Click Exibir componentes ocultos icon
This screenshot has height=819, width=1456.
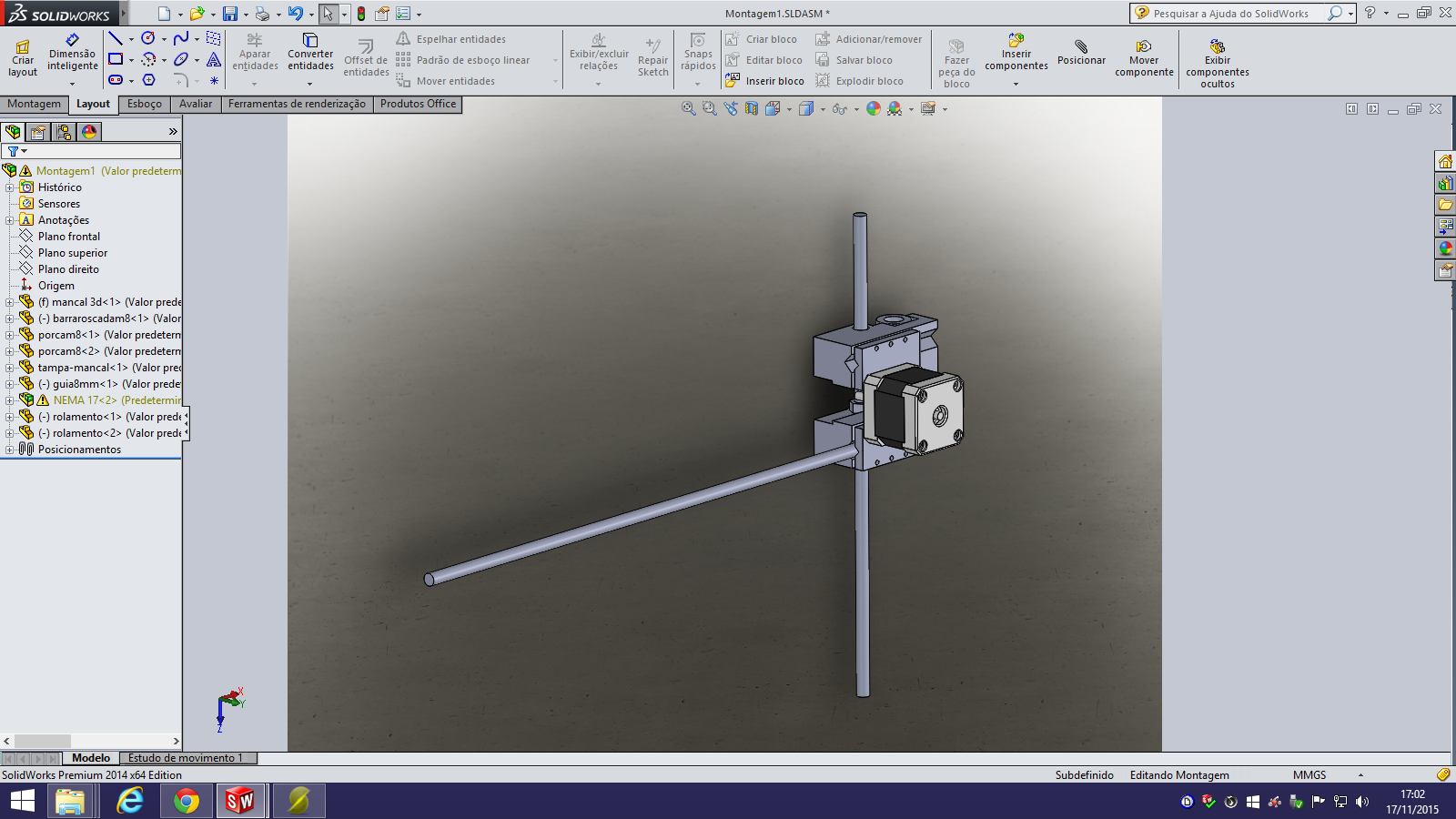[1218, 45]
